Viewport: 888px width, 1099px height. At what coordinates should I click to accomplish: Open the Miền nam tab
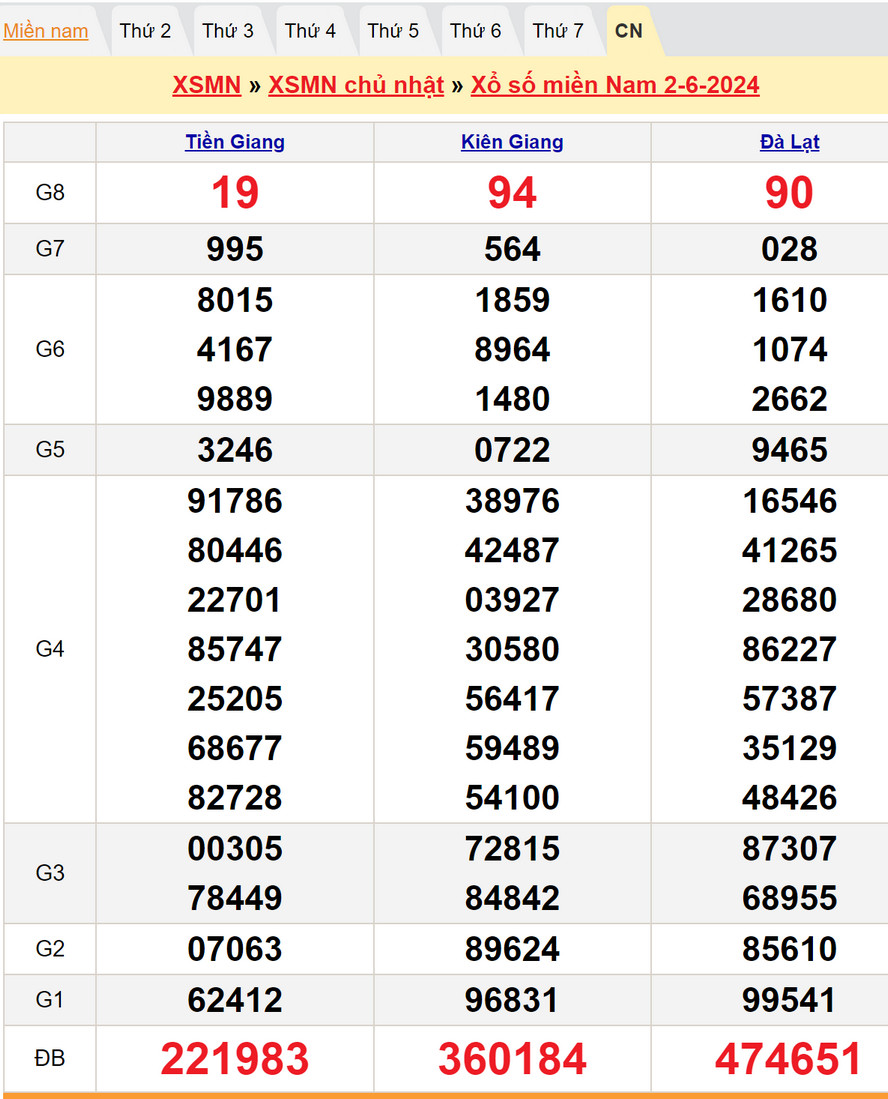46,31
